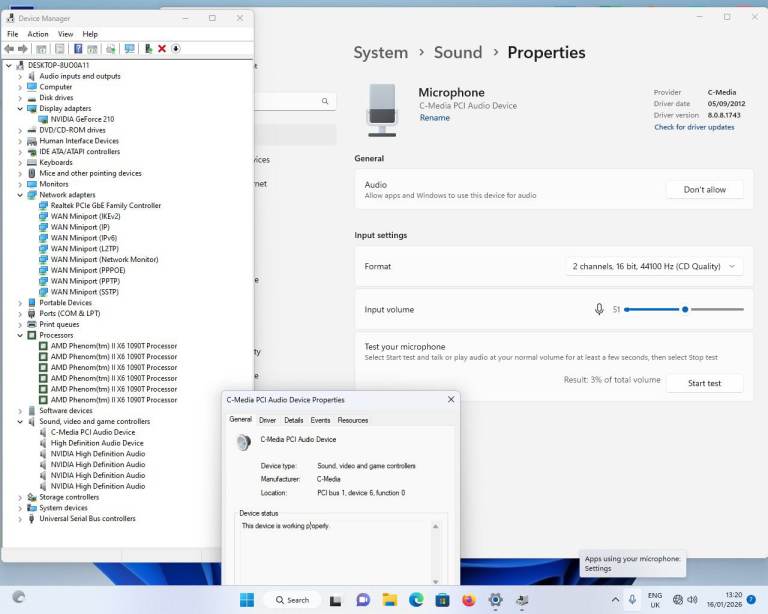Click the Windows Start button
Screen dimensions: 768x614
[246, 600]
